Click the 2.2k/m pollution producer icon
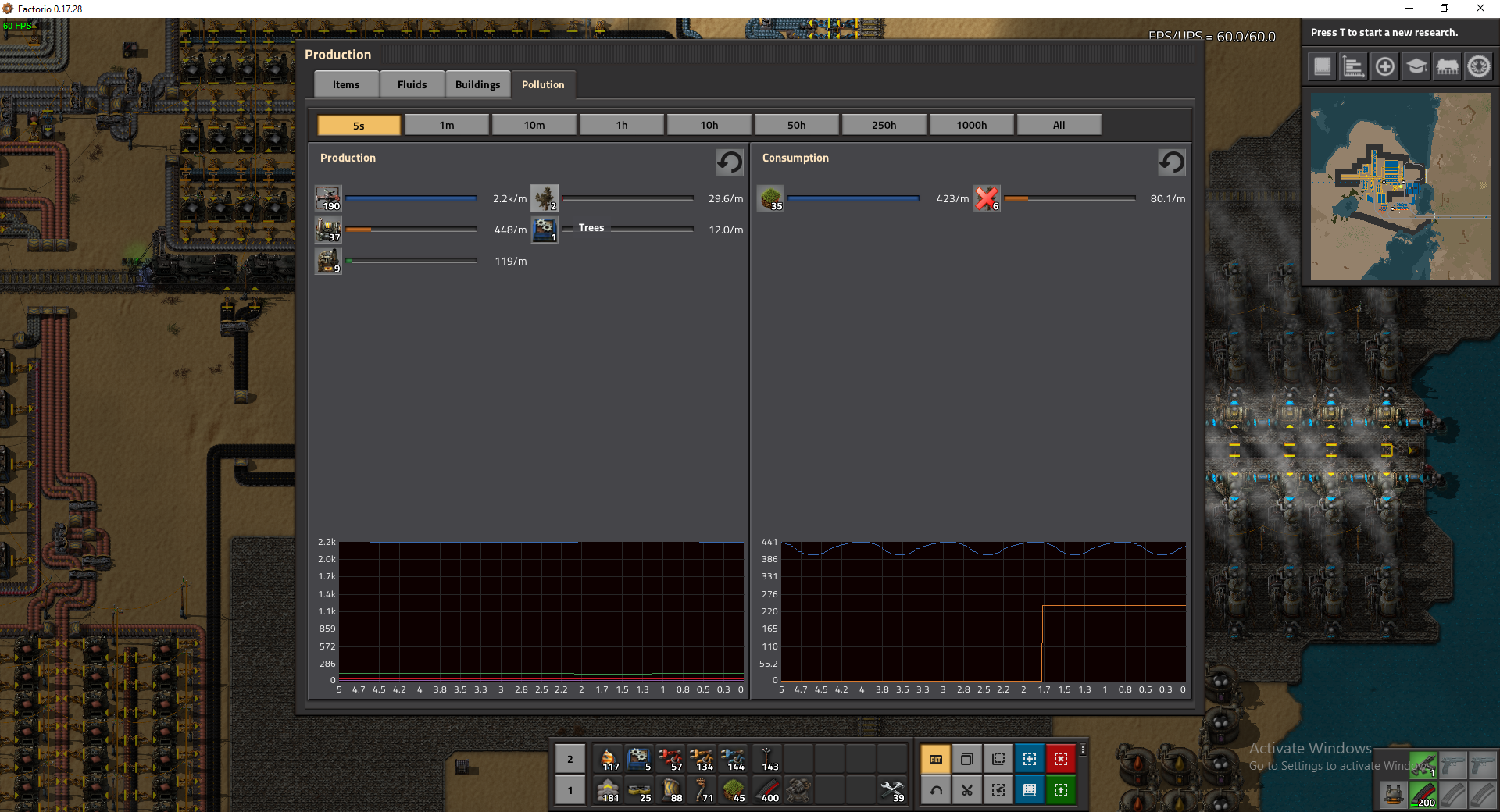 (328, 198)
